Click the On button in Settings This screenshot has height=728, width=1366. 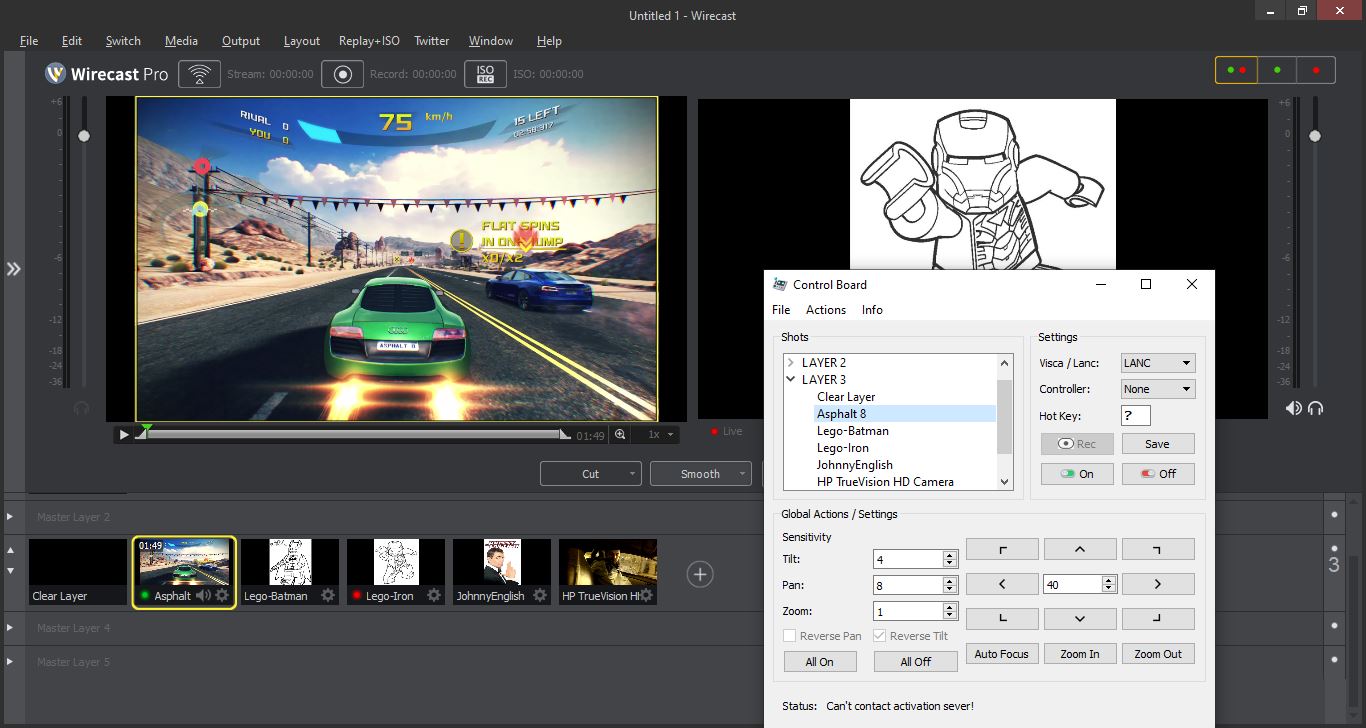point(1077,474)
